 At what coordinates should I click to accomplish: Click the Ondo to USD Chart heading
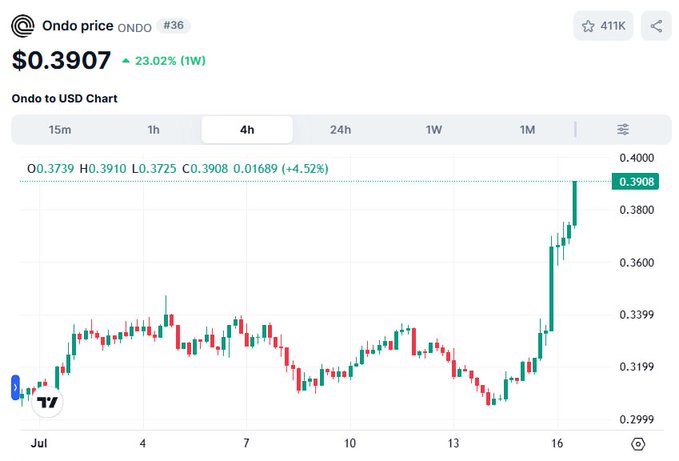pyautogui.click(x=65, y=98)
